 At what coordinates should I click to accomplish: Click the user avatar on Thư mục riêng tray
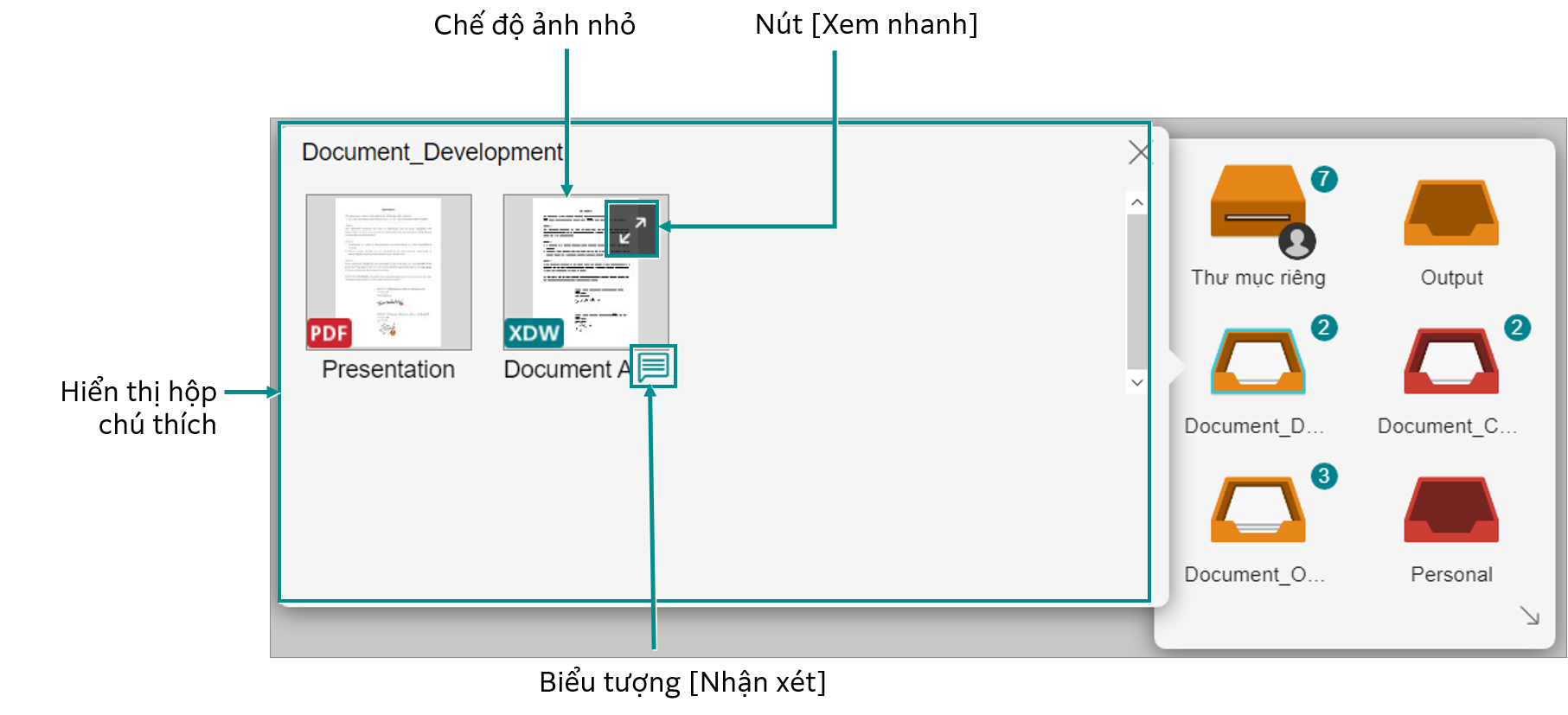click(1296, 240)
